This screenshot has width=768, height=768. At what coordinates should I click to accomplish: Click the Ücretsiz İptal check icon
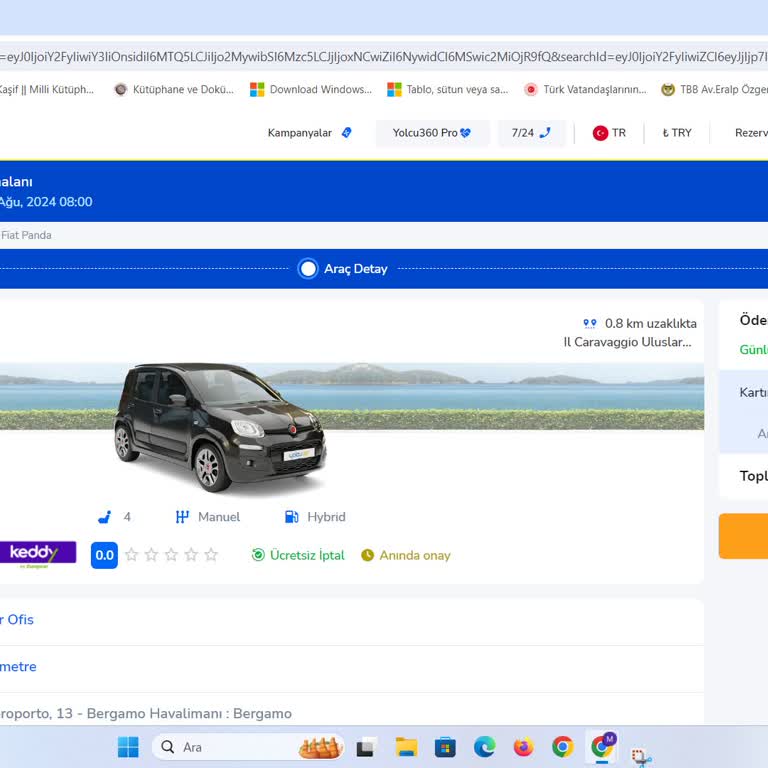click(x=258, y=555)
